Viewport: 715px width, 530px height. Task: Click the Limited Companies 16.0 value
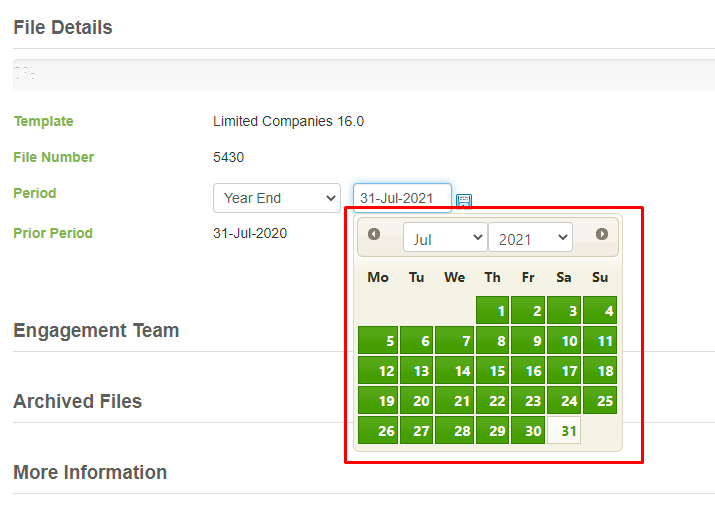pyautogui.click(x=288, y=121)
